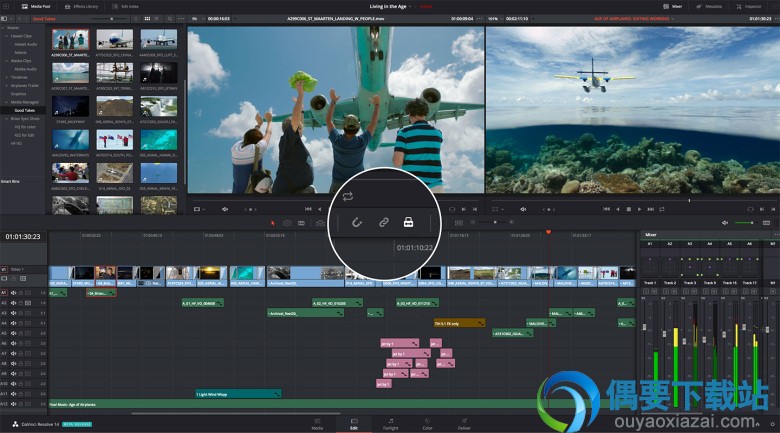Adjust the media pool thumbnail size slider
Image resolution: width=780 pixels, height=433 pixels.
(111, 18)
